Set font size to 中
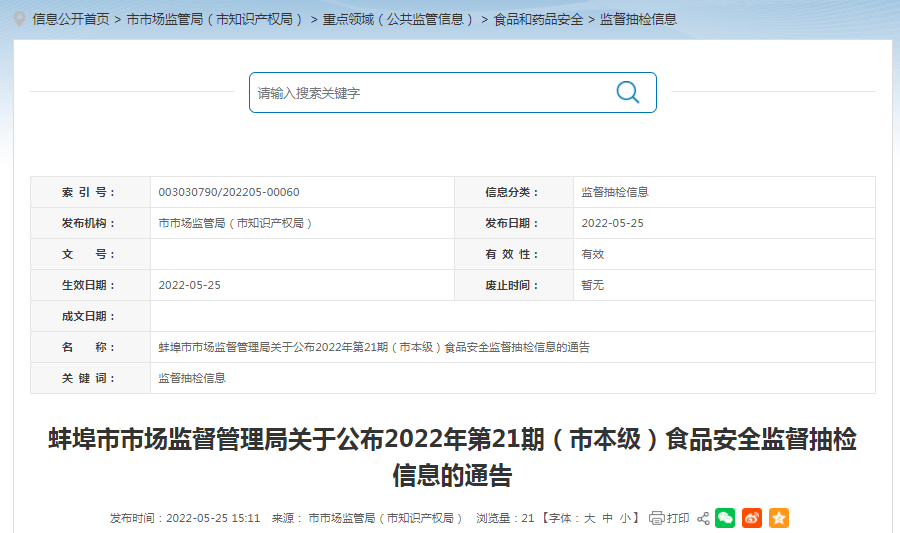The width and height of the screenshot is (900, 533). pos(607,519)
